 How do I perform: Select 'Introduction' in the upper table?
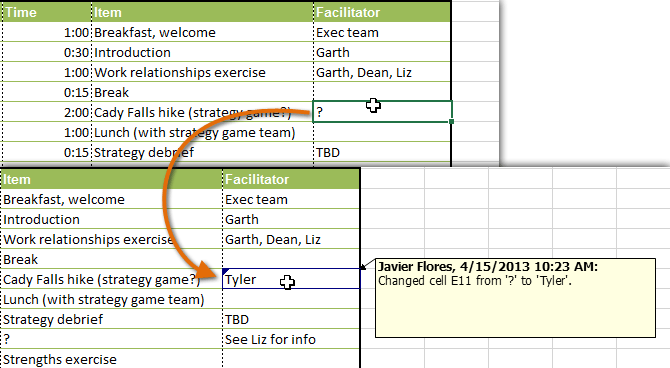(202, 53)
